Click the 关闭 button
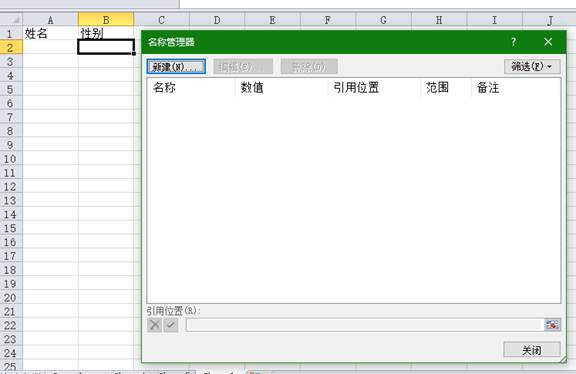This screenshot has height=374, width=576. click(x=532, y=350)
